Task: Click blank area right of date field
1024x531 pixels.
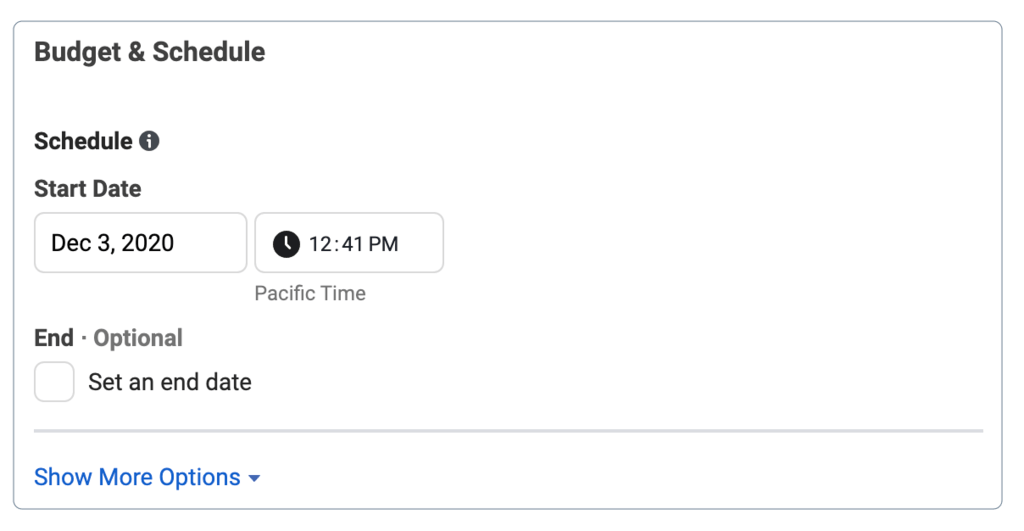Action: (x=700, y=243)
